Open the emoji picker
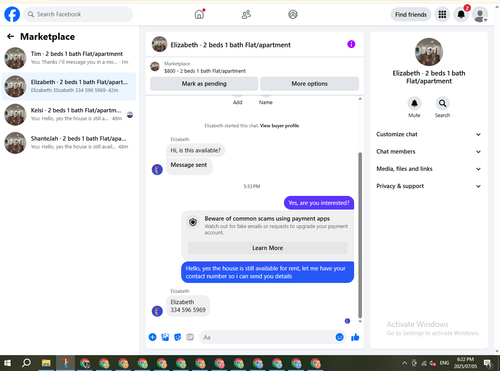Viewport: 500px width, 371px height. click(339, 337)
